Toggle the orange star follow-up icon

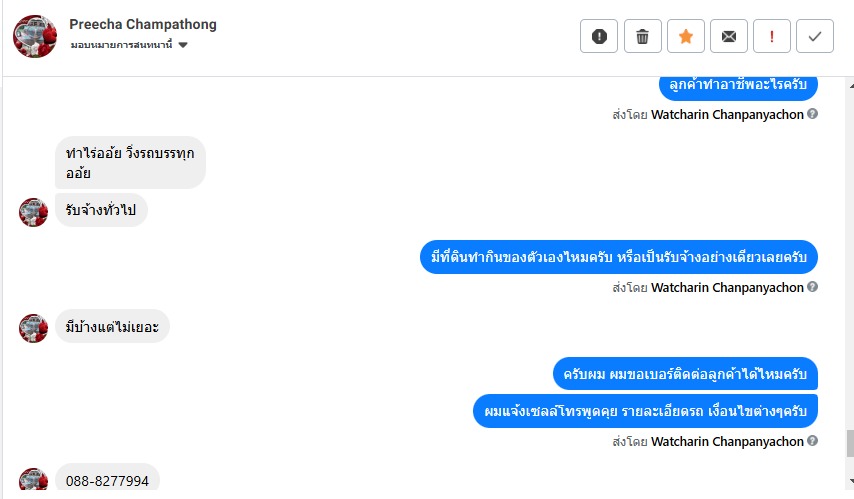point(686,37)
